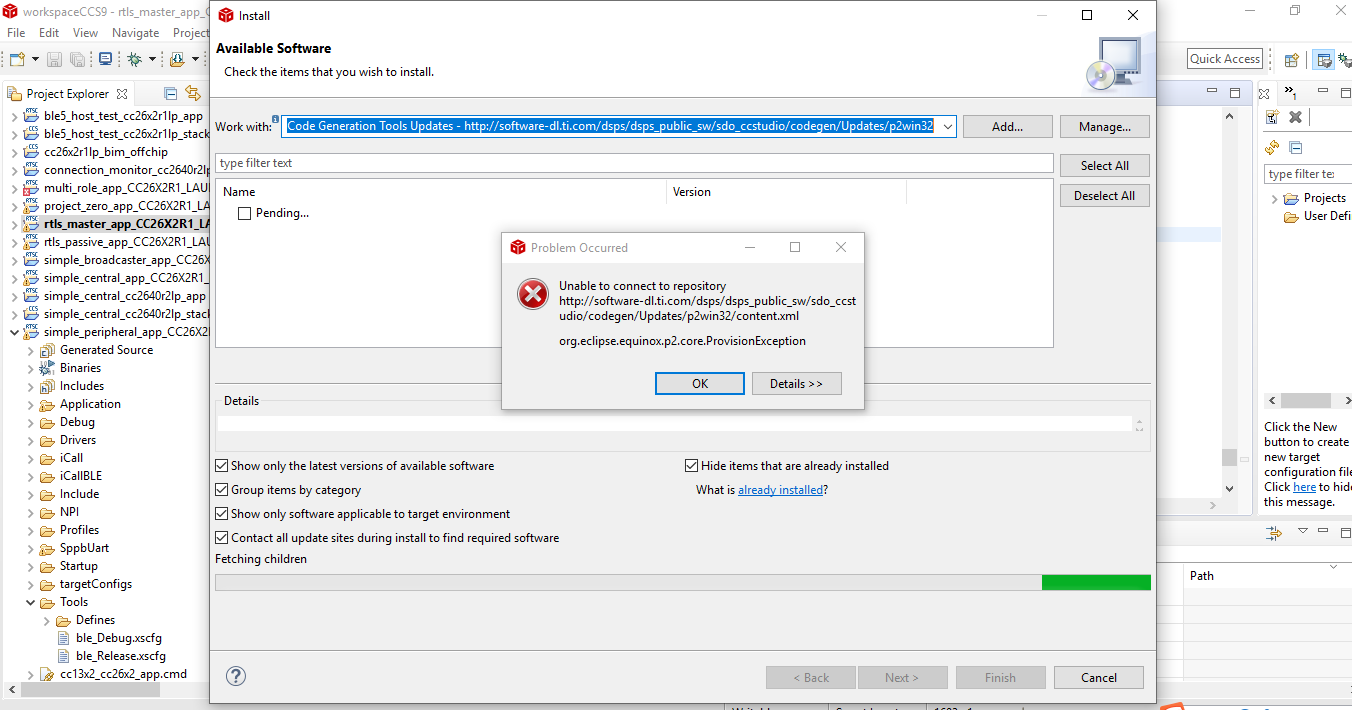Open the Debug icon dropdown arrow
This screenshot has width=1352, height=710.
[x=152, y=59]
